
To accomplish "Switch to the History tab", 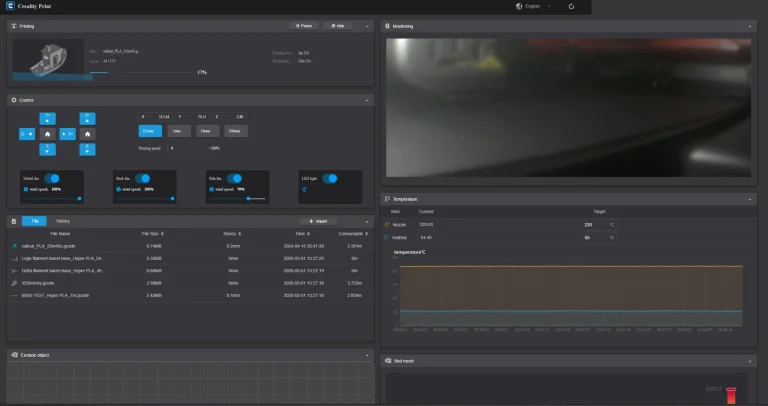I will point(63,221).
